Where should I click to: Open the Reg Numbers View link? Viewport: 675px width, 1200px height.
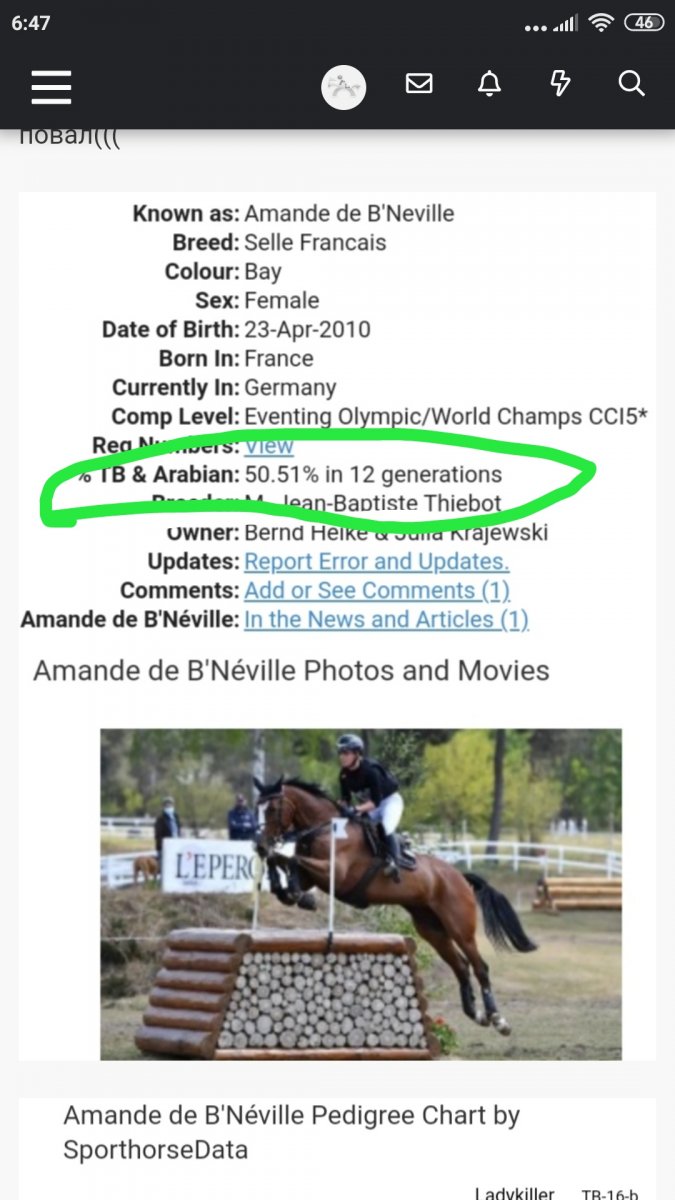click(x=269, y=445)
